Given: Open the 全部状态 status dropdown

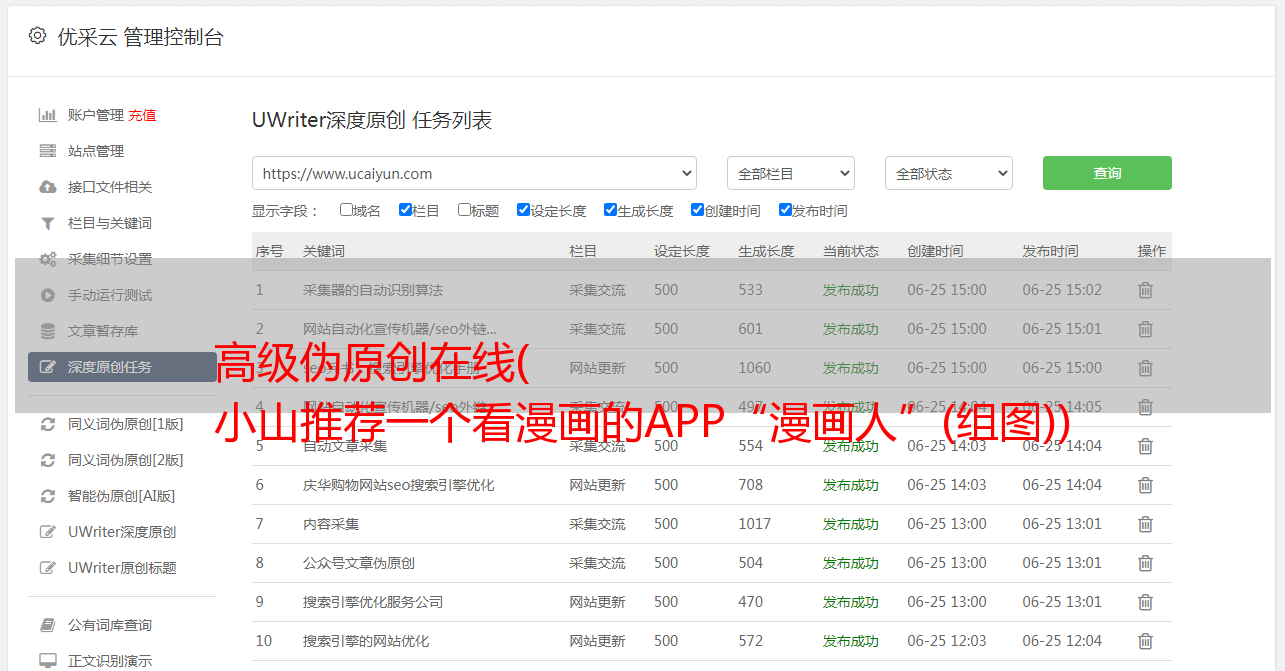Looking at the screenshot, I should (948, 173).
